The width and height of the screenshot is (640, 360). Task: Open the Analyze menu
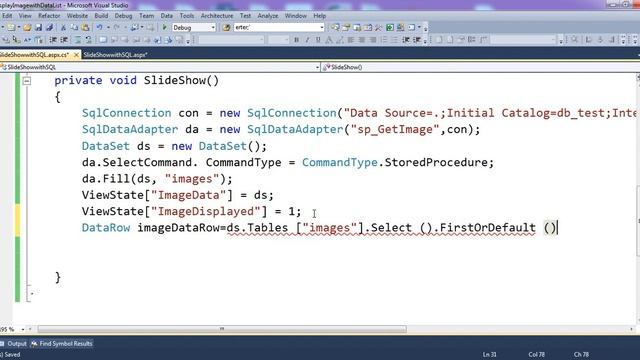268,16
